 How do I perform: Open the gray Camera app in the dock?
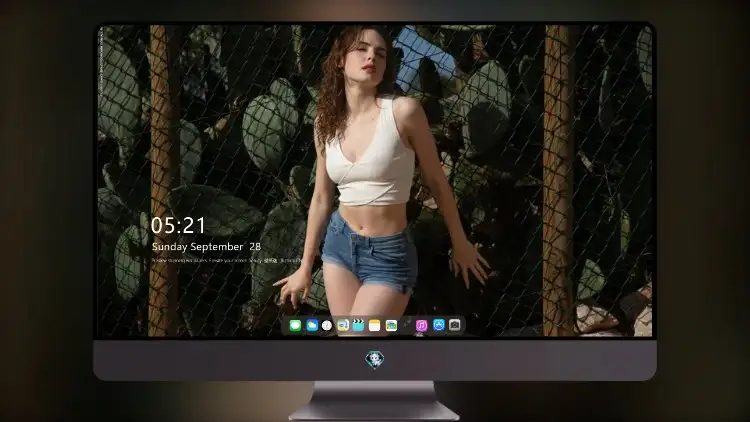(x=455, y=325)
